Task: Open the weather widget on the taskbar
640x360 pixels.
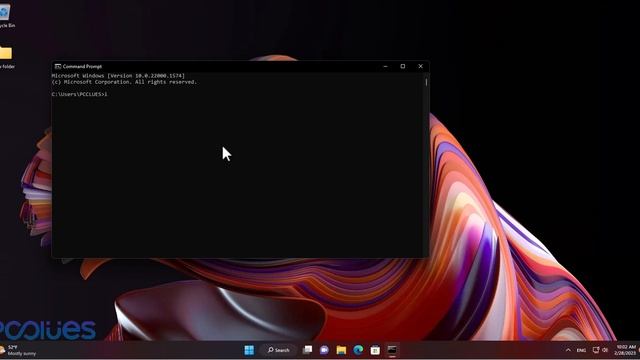Action: 18,350
